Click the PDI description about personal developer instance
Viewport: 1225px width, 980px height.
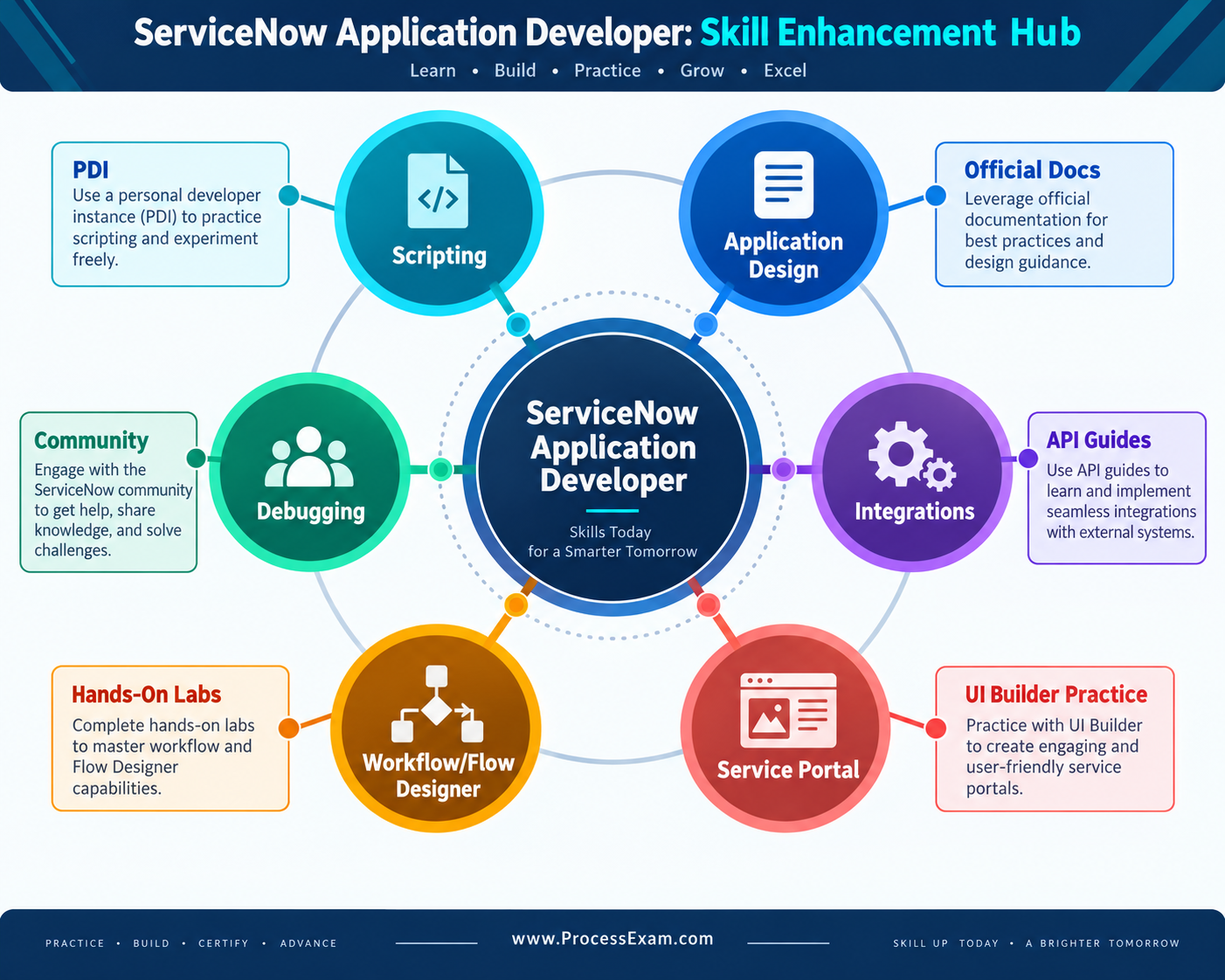point(166,227)
